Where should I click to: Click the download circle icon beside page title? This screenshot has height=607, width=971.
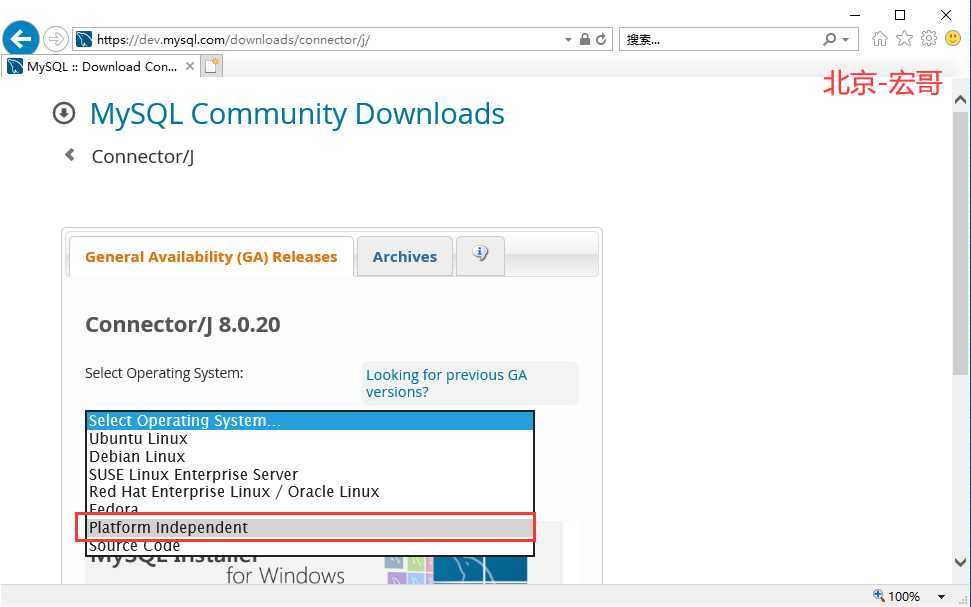click(64, 113)
